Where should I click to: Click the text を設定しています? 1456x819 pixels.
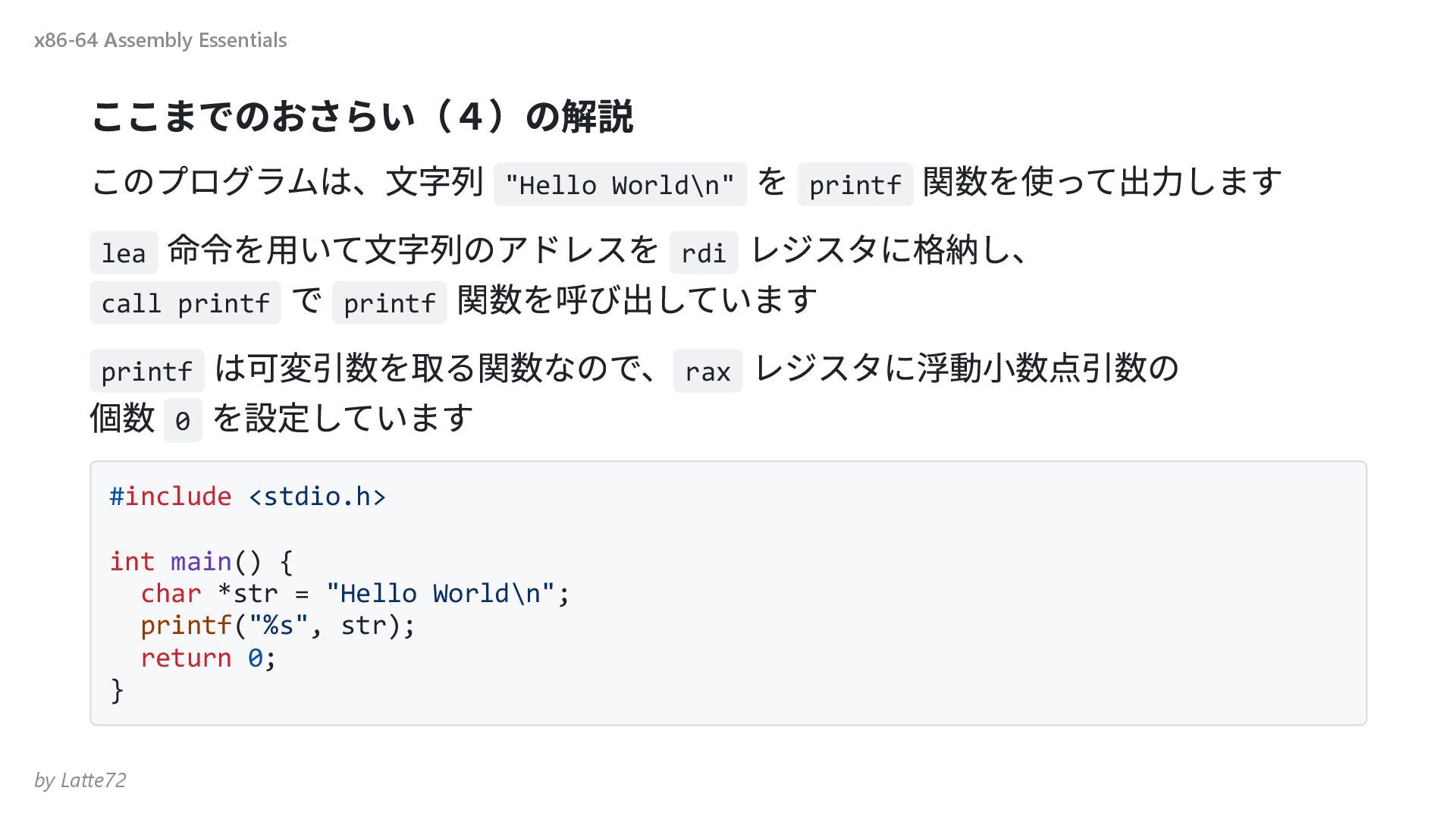pyautogui.click(x=343, y=418)
